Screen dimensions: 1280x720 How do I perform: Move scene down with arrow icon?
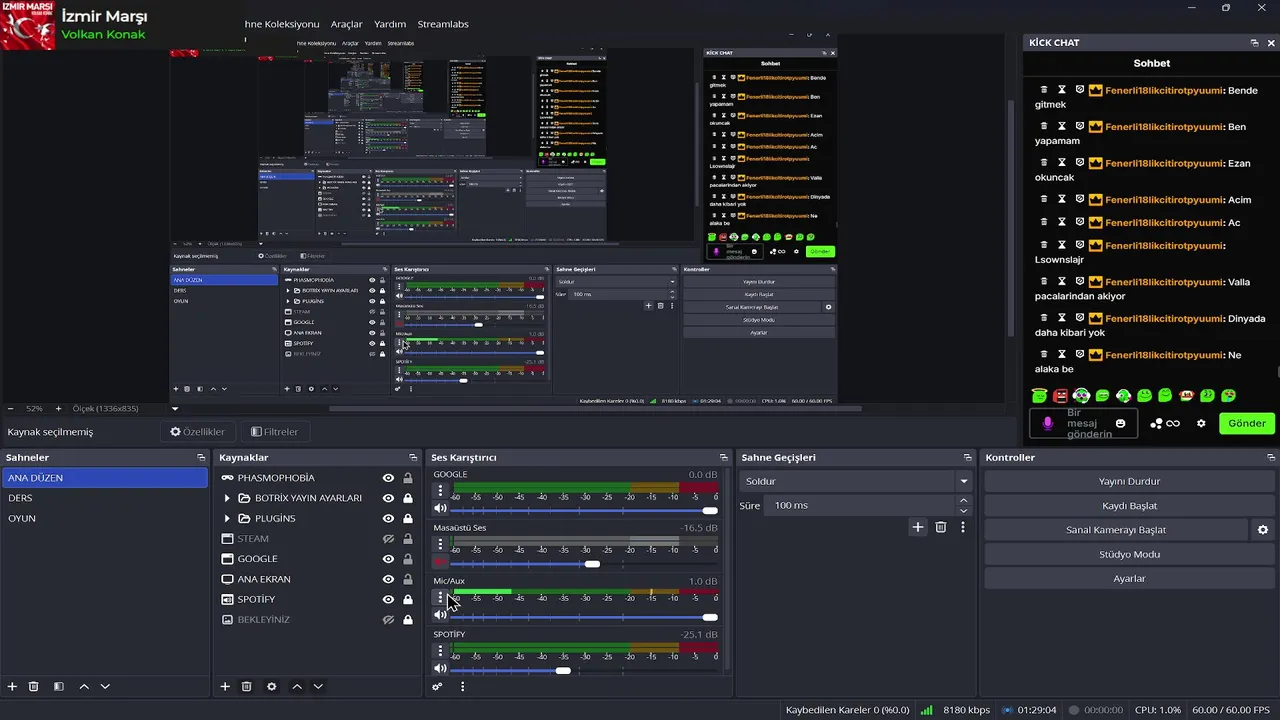105,687
